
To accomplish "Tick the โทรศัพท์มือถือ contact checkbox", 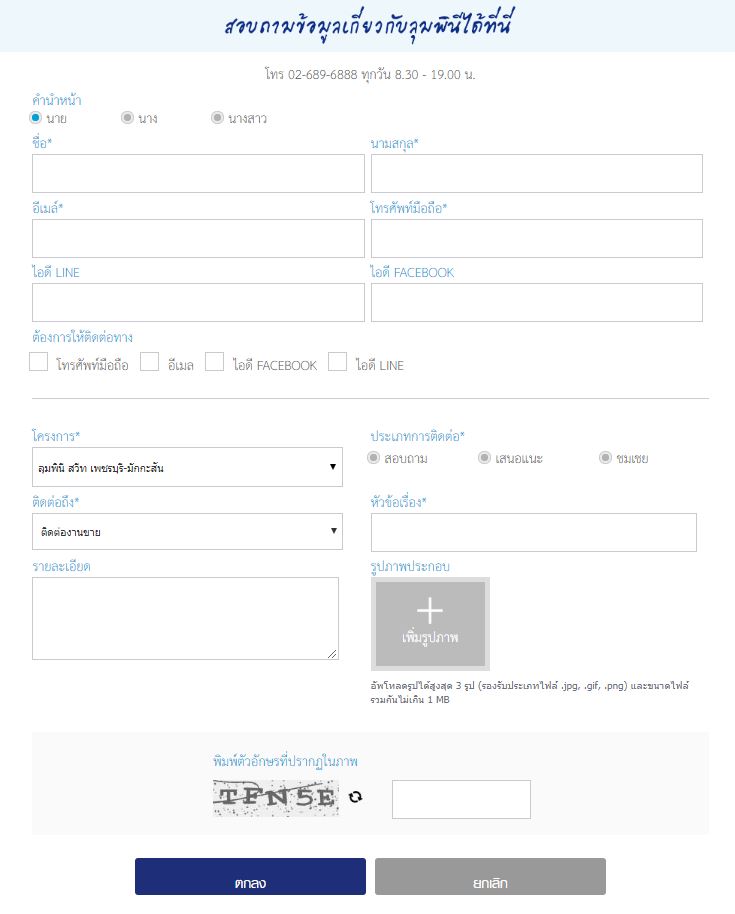I will coord(39,363).
